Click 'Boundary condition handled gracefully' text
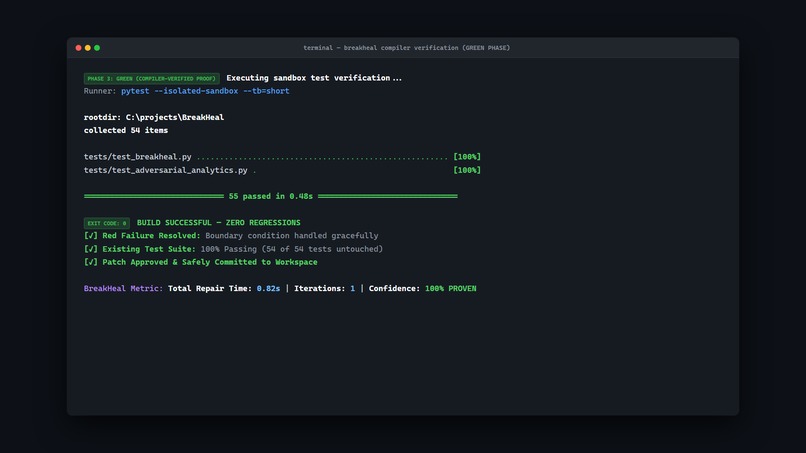The width and height of the screenshot is (806, 453). (291, 236)
